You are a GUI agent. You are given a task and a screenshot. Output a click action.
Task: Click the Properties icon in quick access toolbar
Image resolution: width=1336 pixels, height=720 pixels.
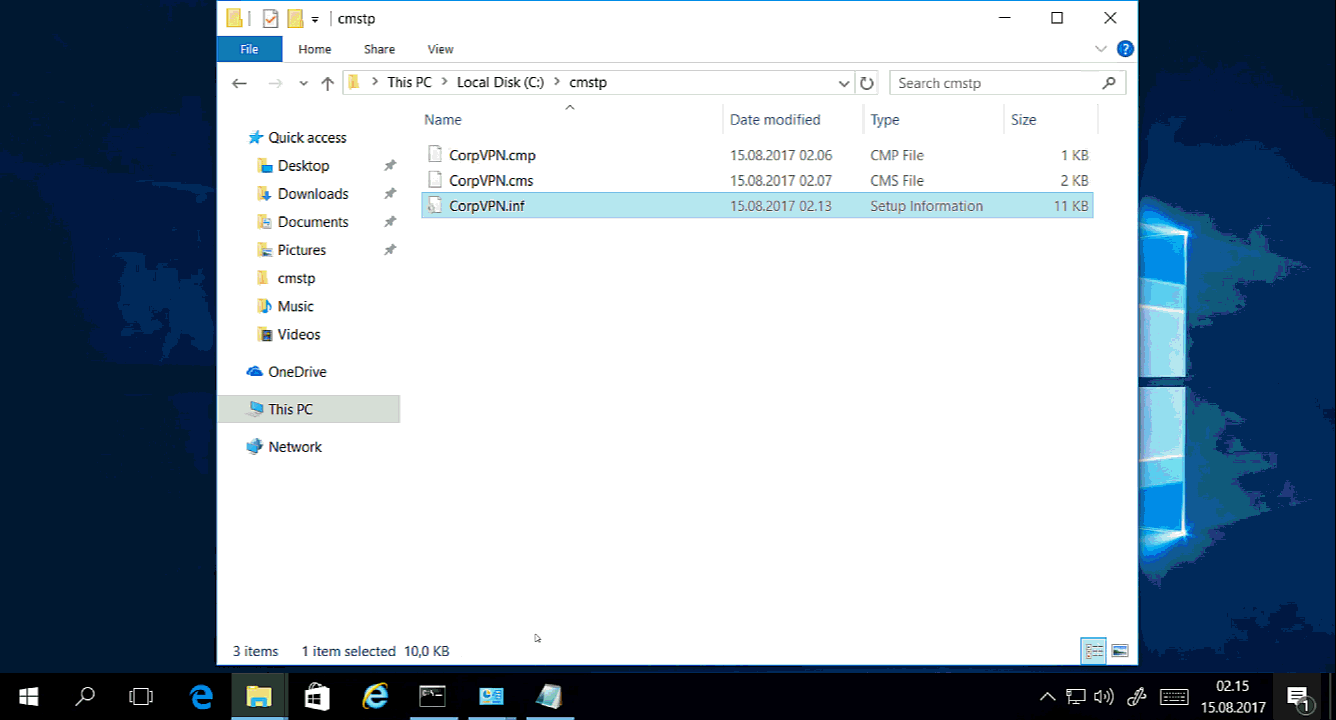(270, 18)
